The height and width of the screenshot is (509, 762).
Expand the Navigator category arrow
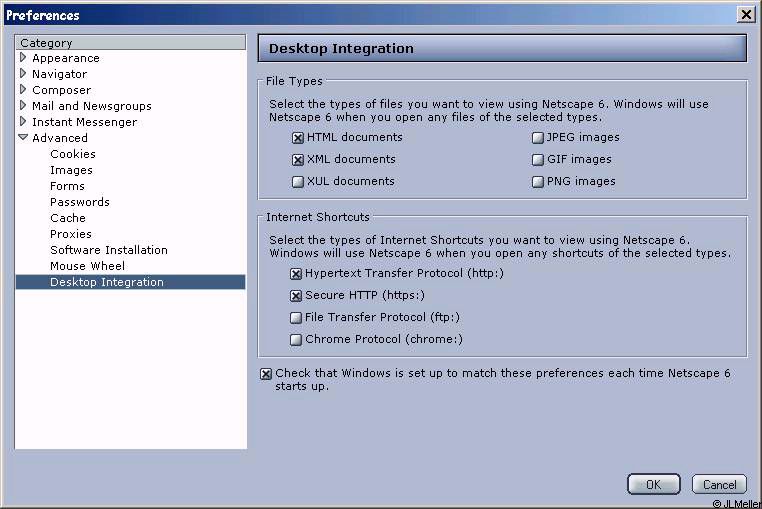point(23,73)
